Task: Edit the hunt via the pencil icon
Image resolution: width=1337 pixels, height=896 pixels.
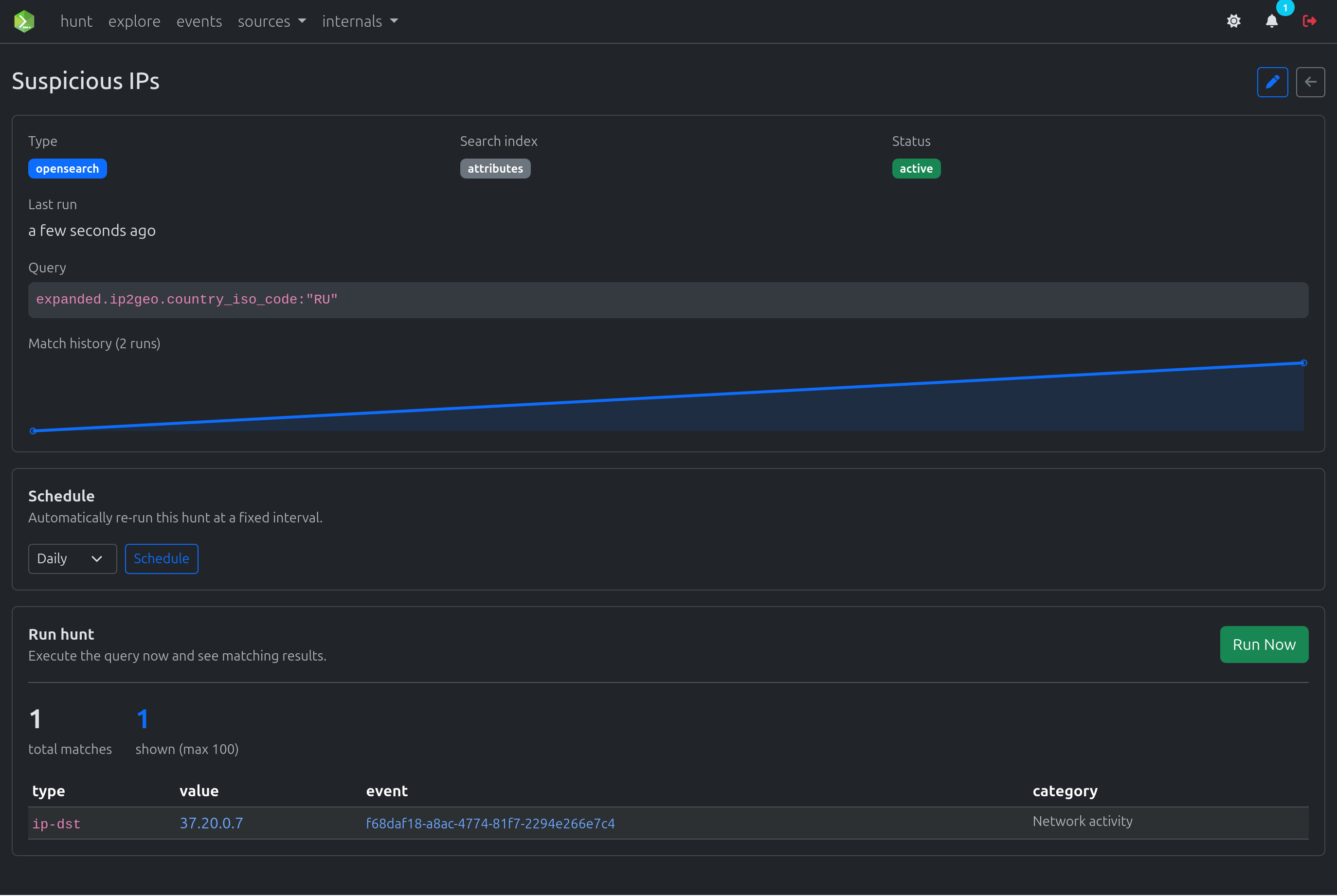Action: click(1272, 82)
